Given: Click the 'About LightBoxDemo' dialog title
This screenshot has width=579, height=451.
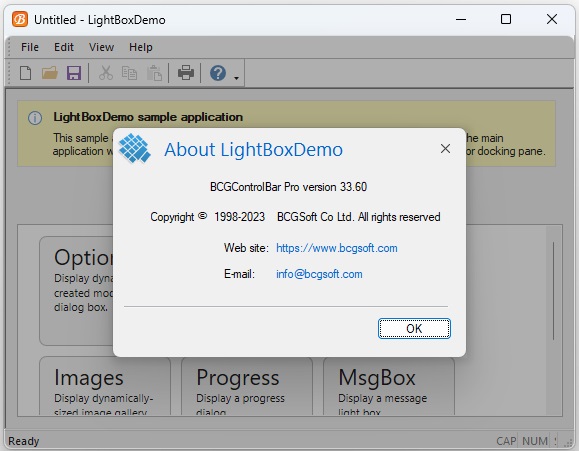Looking at the screenshot, I should coord(253,150).
